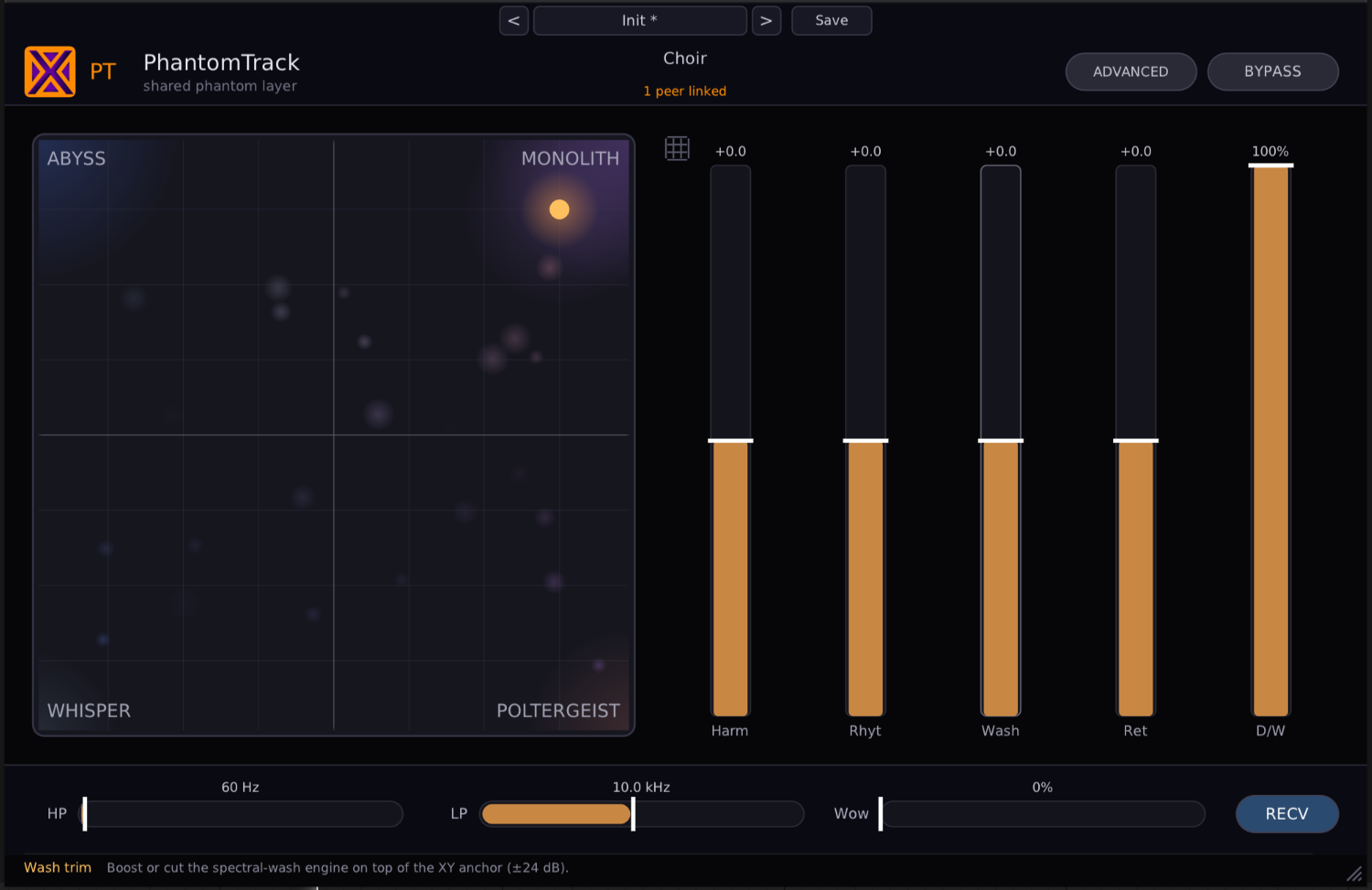Click the D/W mix fader
The height and width of the screenshot is (890, 1372).
point(1271,441)
